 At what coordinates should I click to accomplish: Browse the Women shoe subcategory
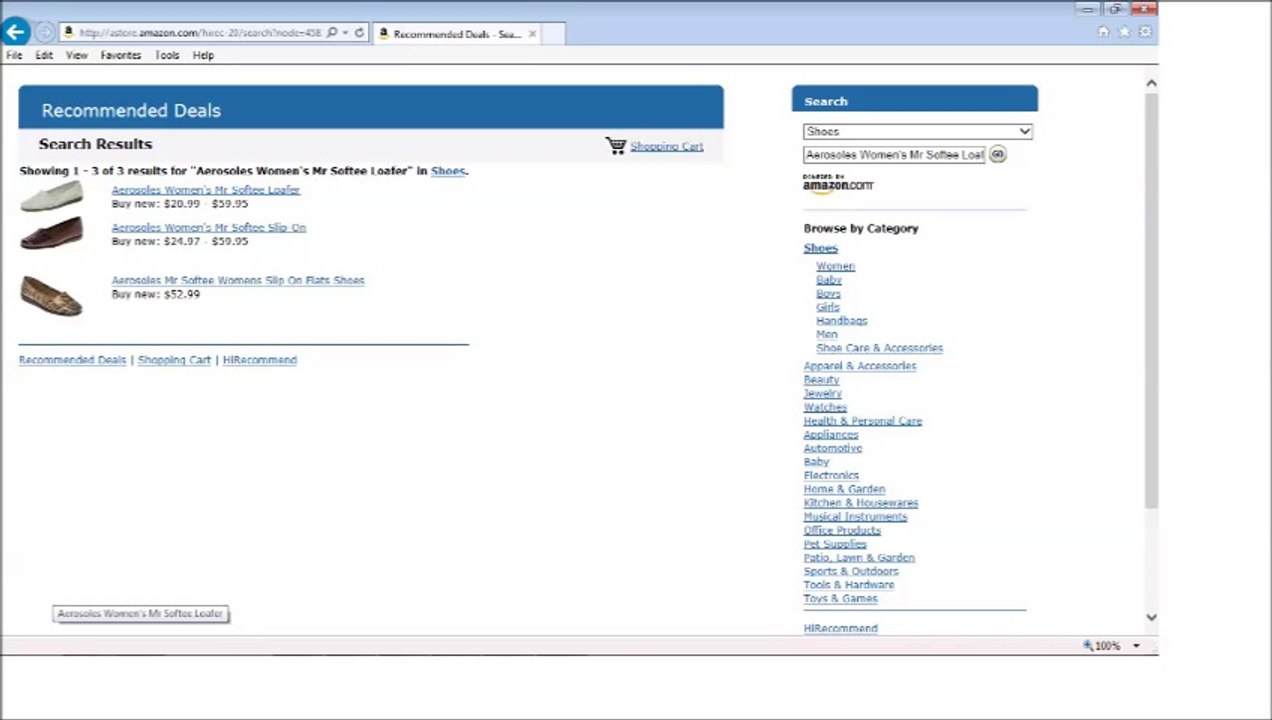(835, 267)
